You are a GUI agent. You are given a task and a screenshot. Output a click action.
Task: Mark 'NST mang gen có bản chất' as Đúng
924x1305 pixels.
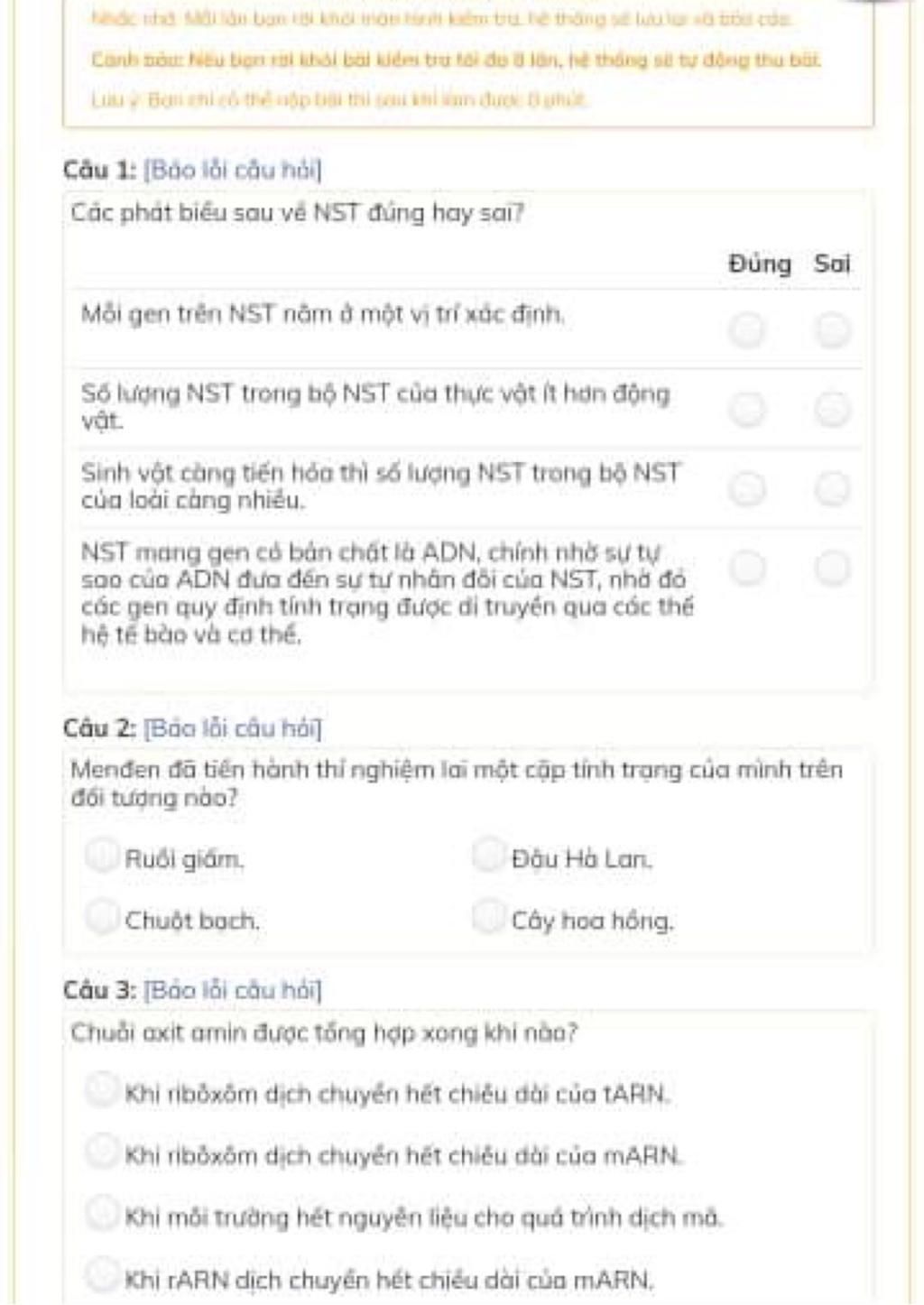746,569
